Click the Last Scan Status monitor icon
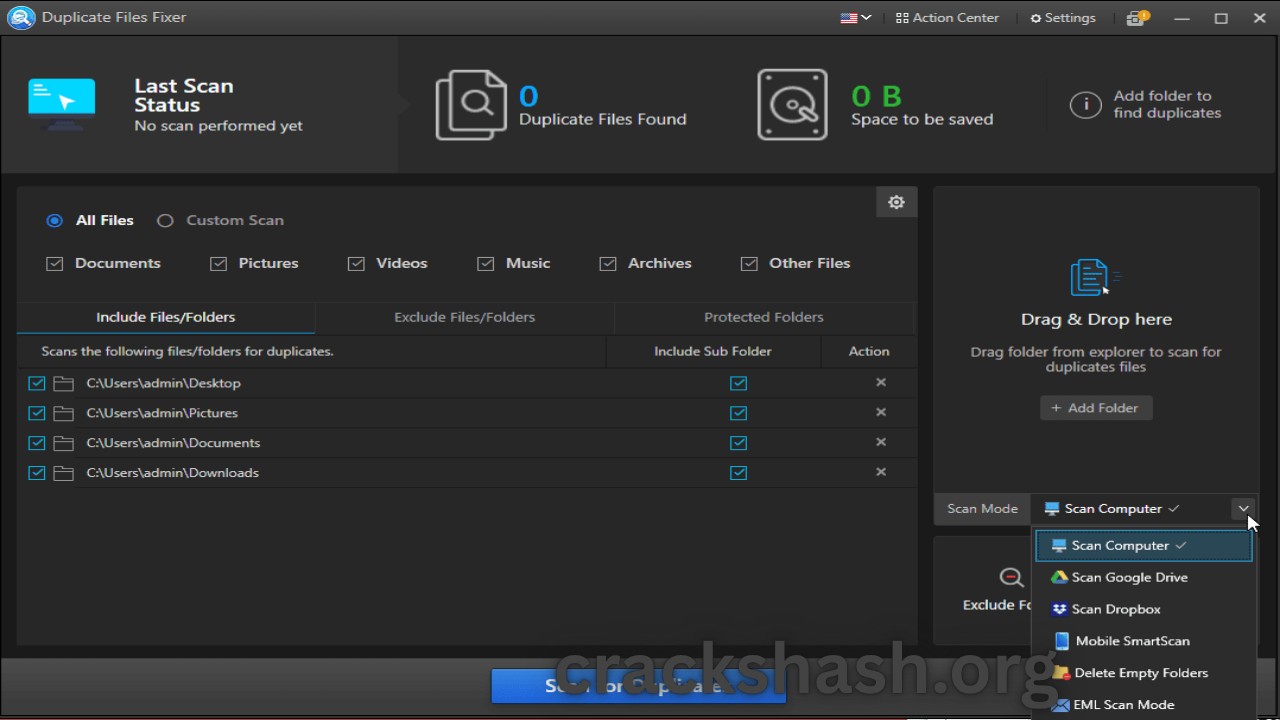This screenshot has width=1280, height=720. 62,105
